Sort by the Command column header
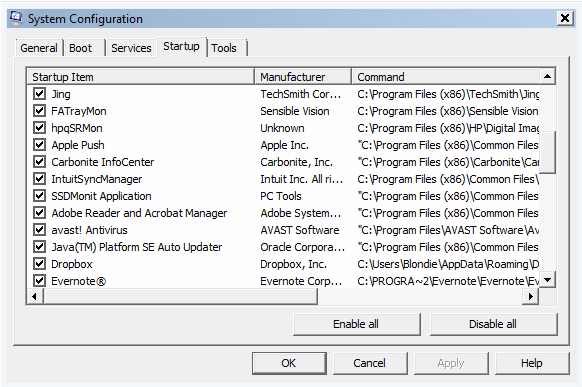Viewport: 582px width, 387px height. coord(445,77)
